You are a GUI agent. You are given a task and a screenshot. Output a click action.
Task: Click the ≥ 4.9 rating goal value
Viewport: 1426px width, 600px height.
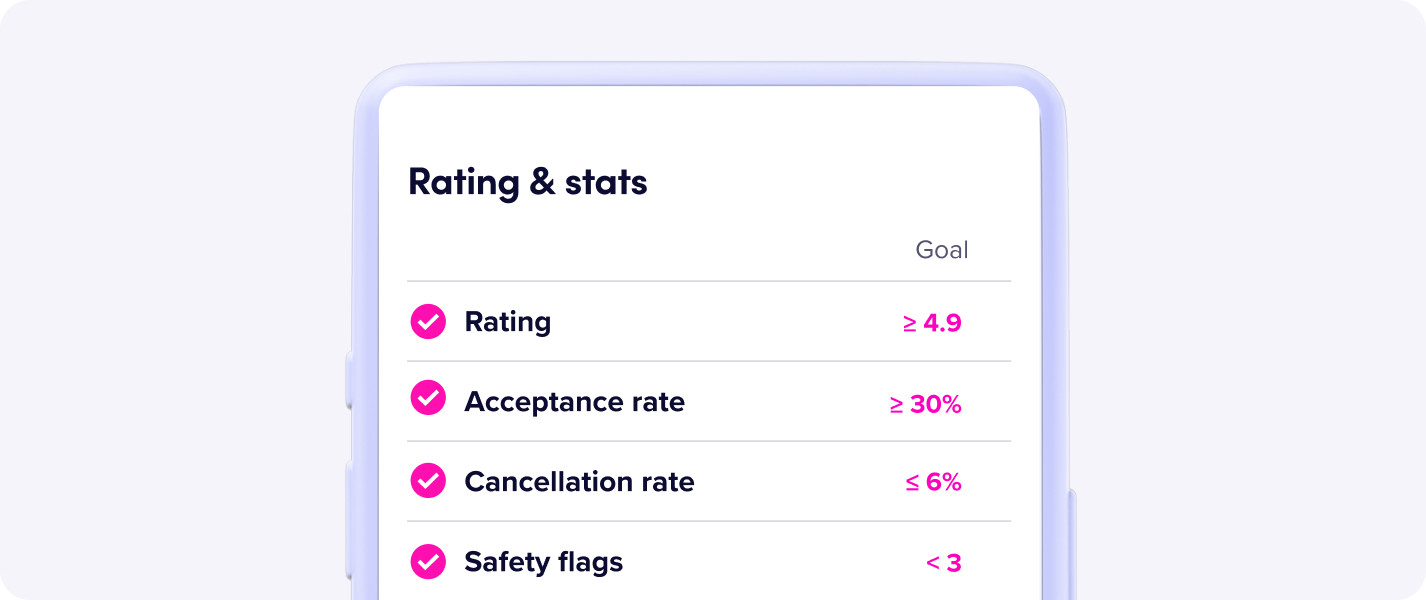[932, 323]
